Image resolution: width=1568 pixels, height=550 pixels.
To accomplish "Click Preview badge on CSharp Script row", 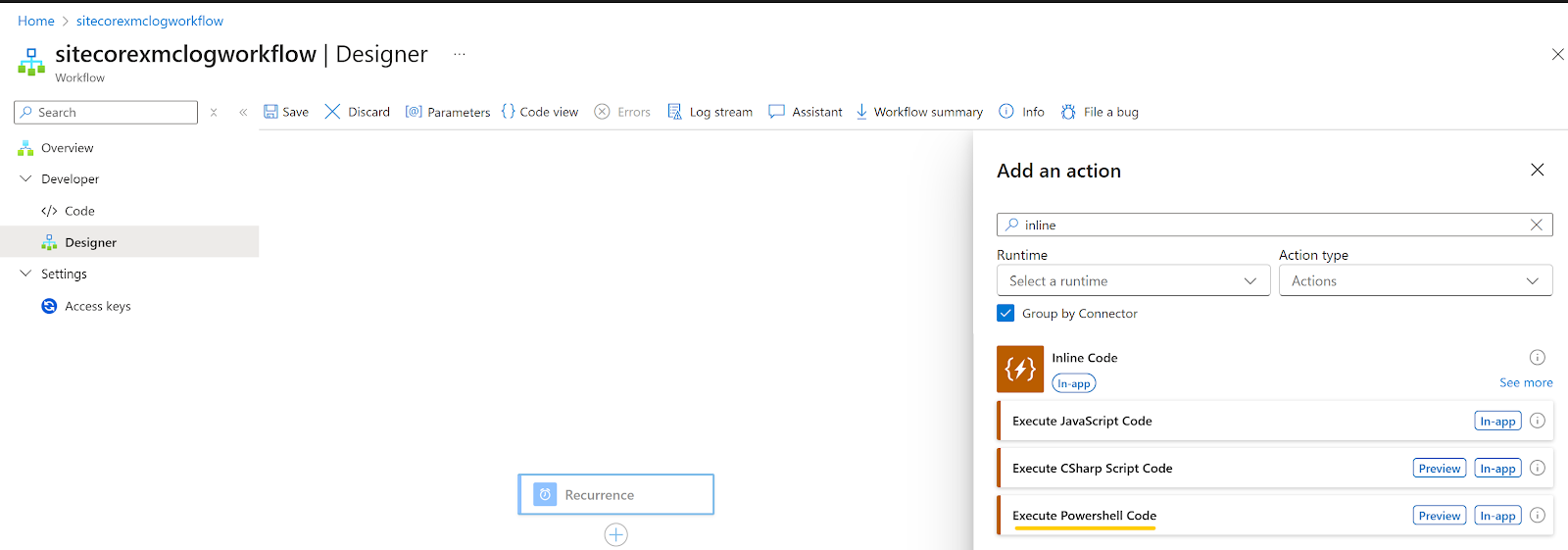I will [1440, 468].
